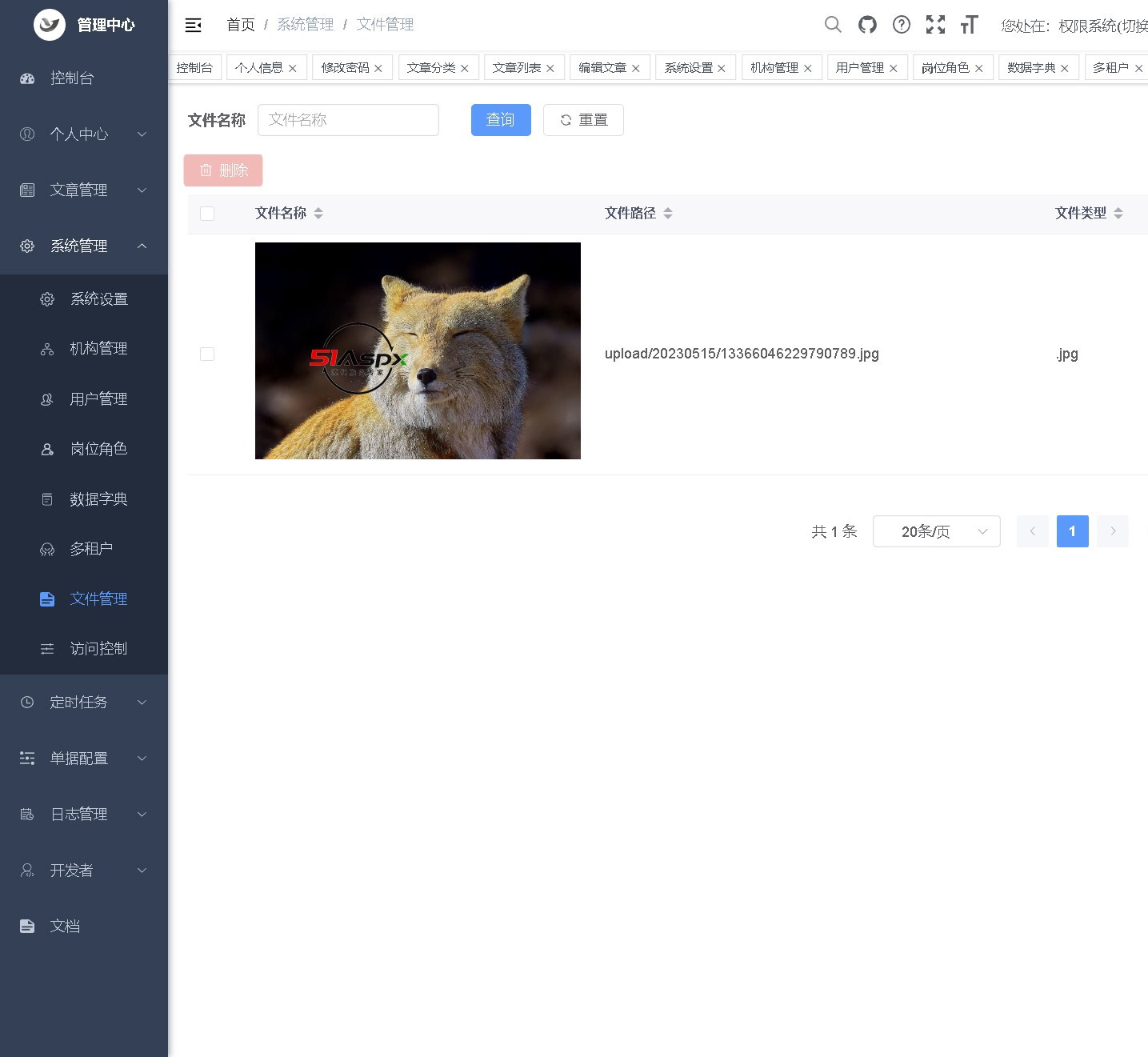The width and height of the screenshot is (1148, 1057).
Task: Collapse the 系统管理 sidebar menu
Action: (84, 246)
